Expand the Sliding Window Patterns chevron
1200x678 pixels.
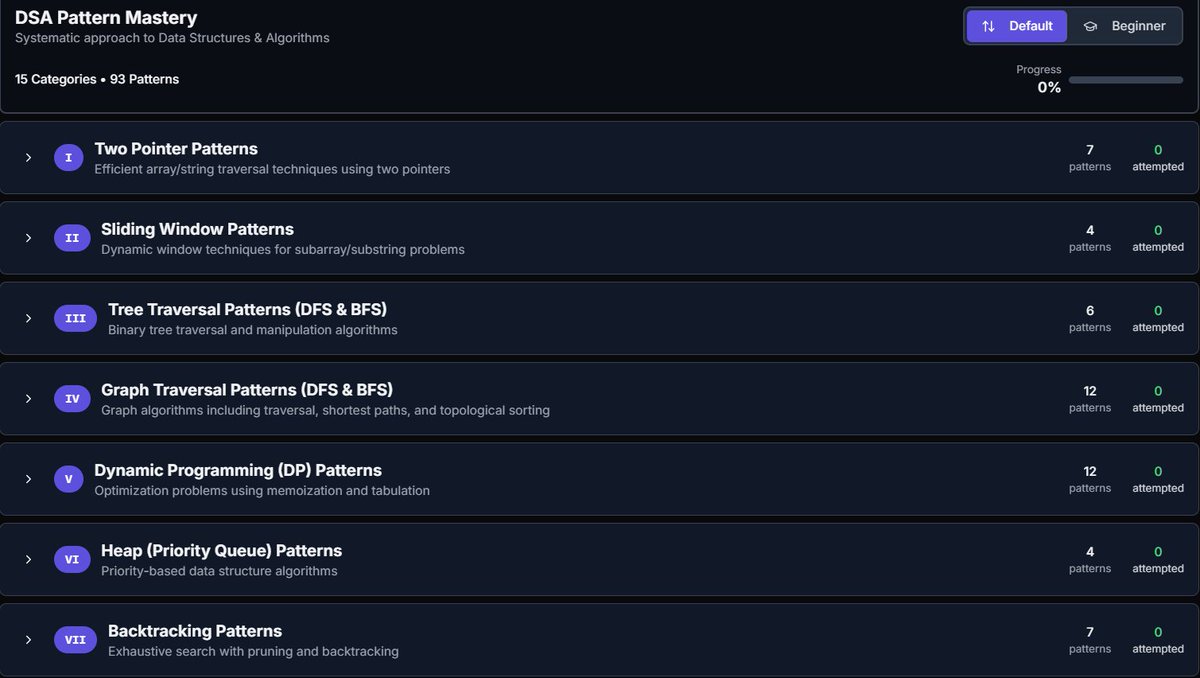tap(29, 238)
